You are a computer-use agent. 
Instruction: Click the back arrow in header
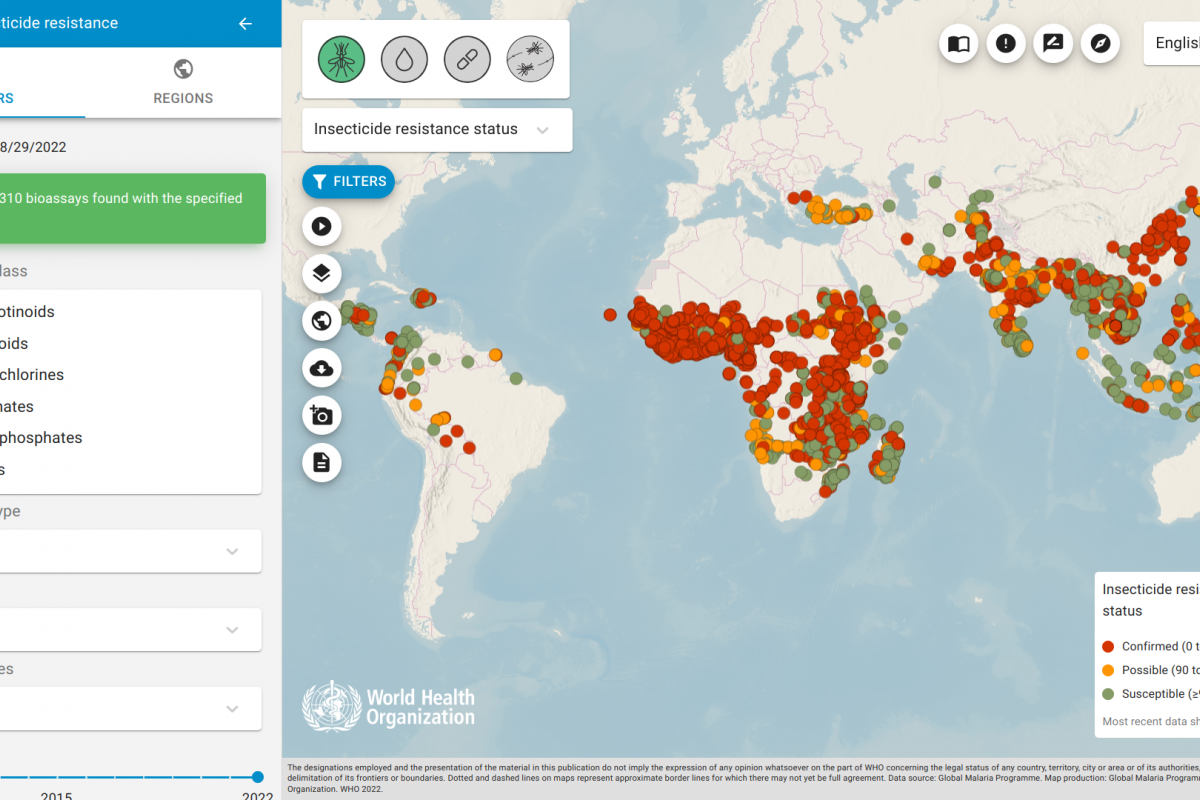click(245, 23)
